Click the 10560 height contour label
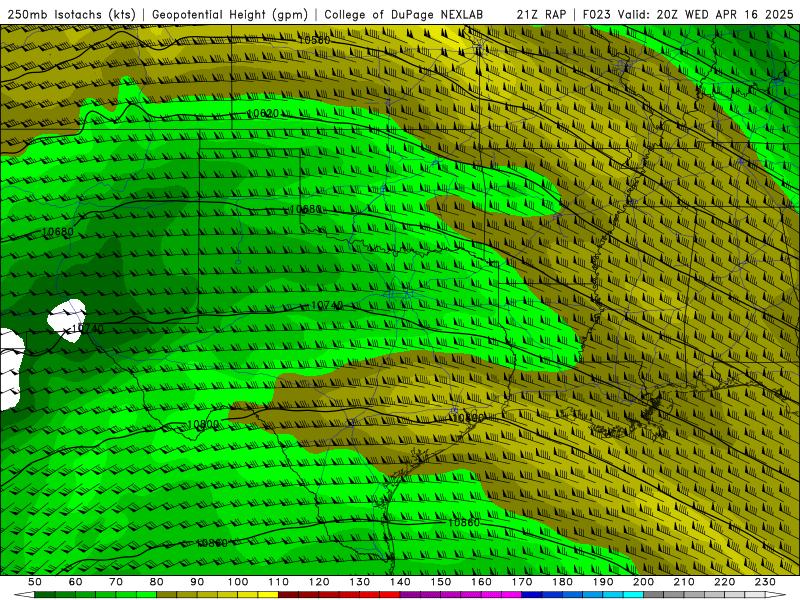Screen dimensions: 800x600 tap(314, 40)
